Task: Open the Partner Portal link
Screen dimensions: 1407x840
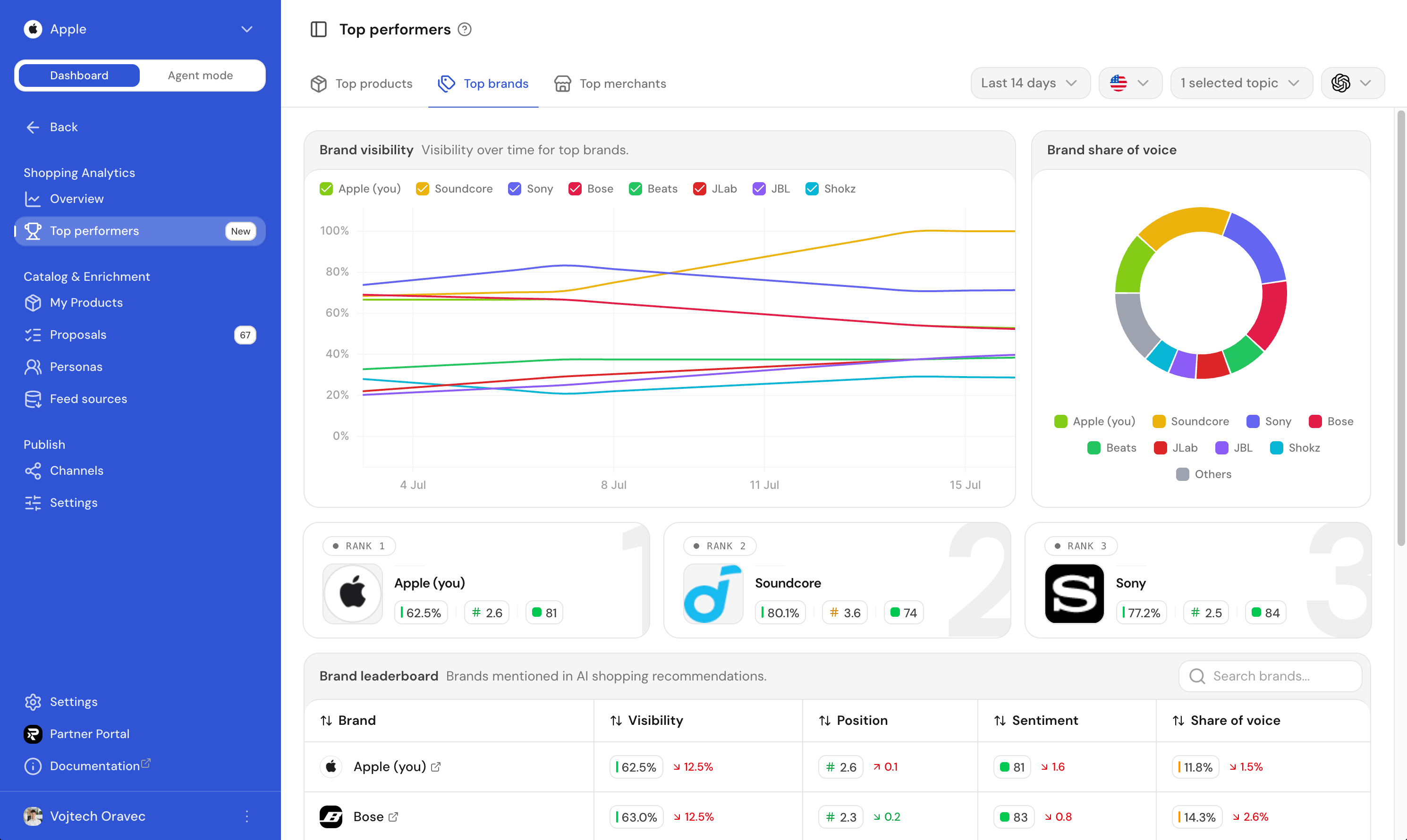Action: coord(140,734)
